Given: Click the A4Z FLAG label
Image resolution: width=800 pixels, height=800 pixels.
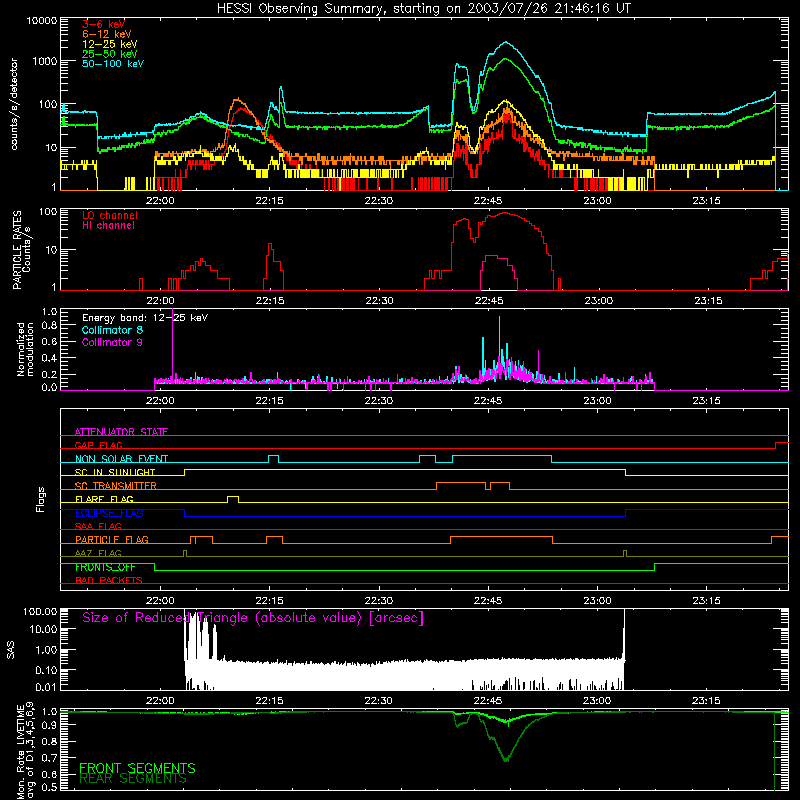Looking at the screenshot, I should tap(98, 553).
